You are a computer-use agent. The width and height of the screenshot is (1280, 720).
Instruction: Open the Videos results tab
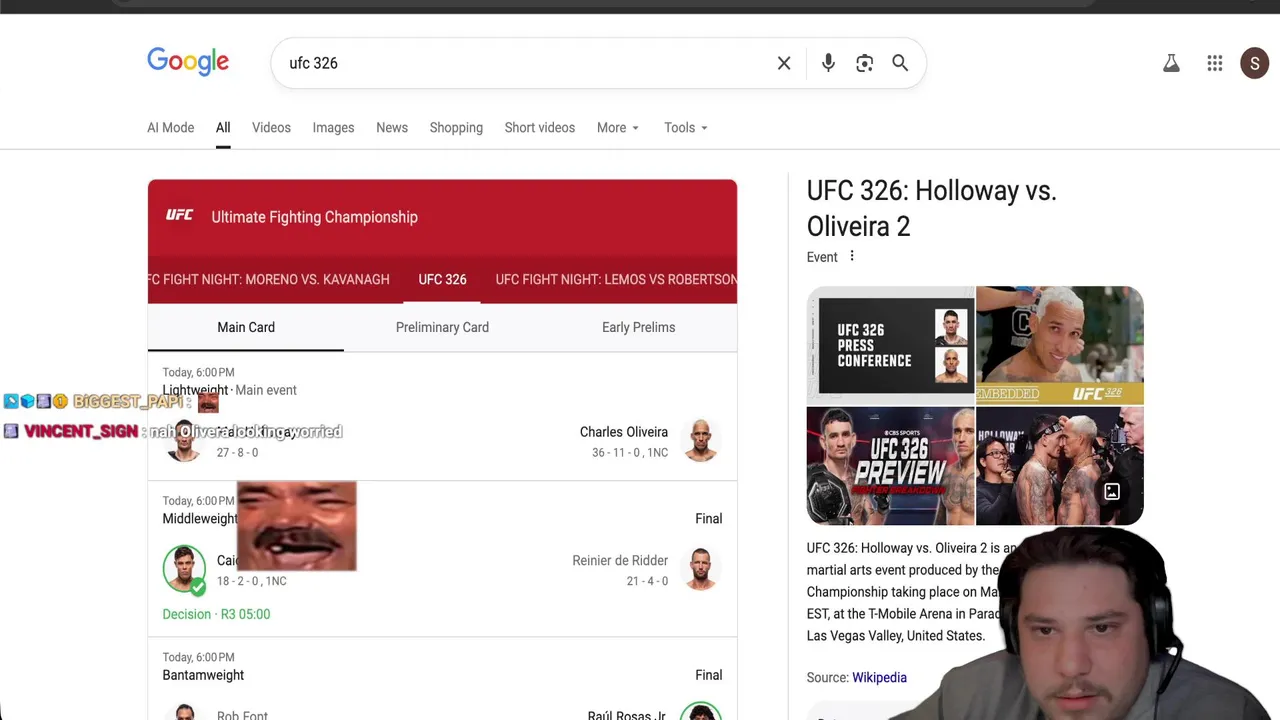click(271, 127)
